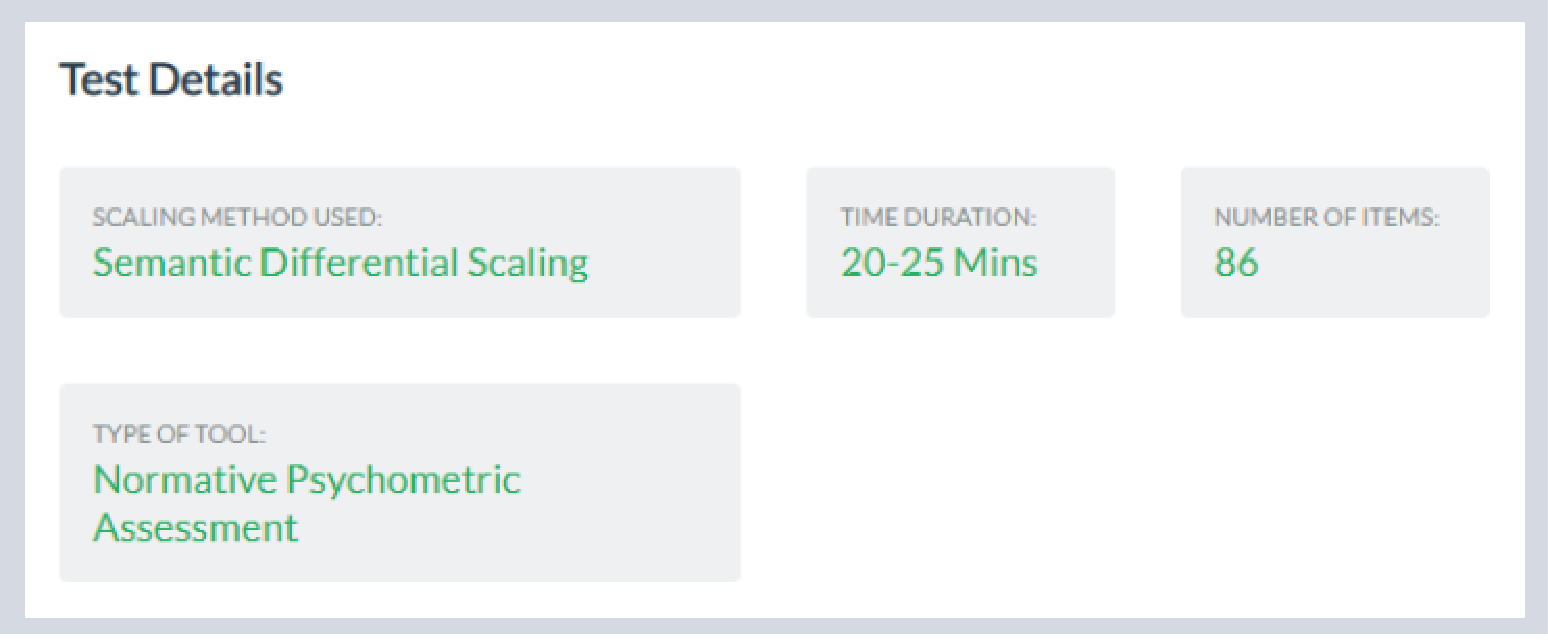Select the Number of Items card
Screen dimensions: 1548x643
pos(1335,242)
